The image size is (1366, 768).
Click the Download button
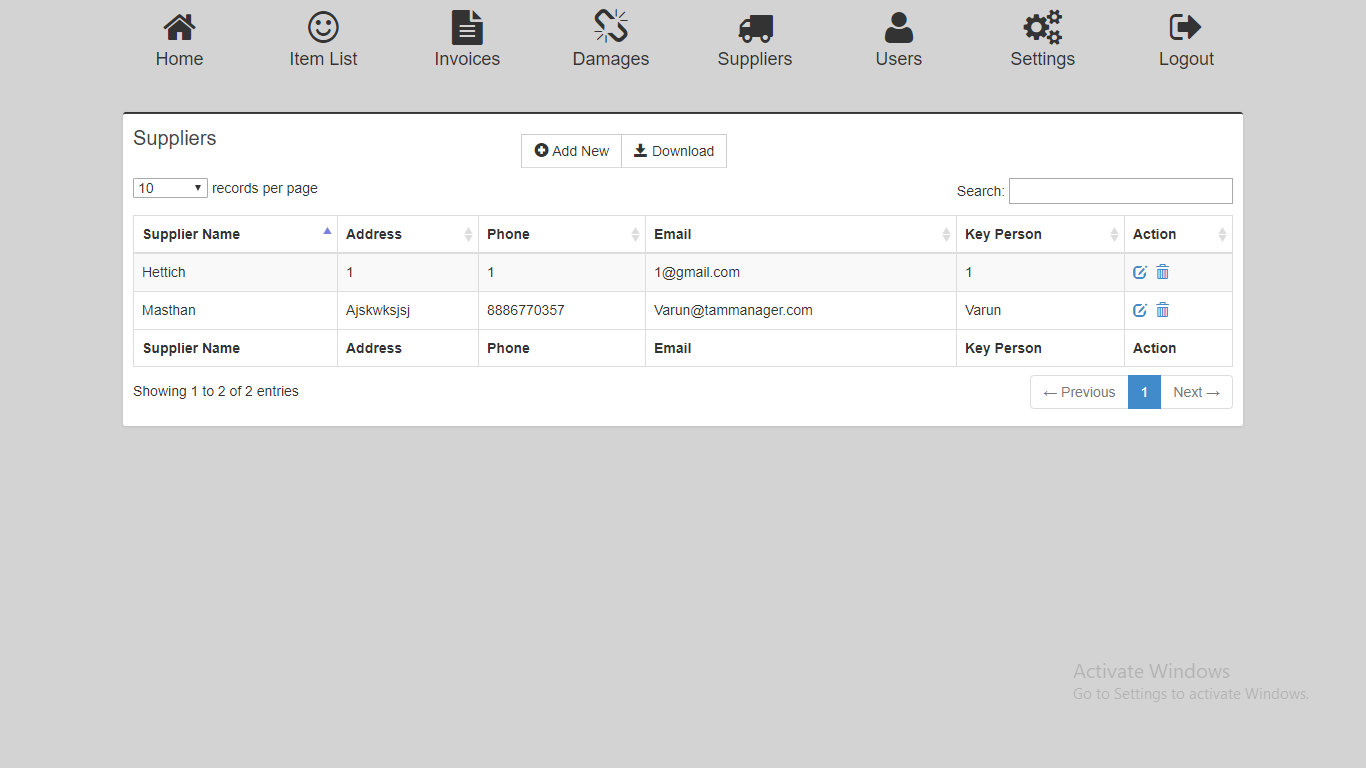674,151
